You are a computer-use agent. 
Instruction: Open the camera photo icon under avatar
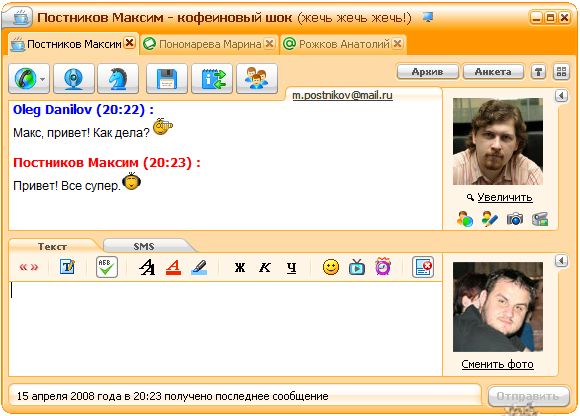pyautogui.click(x=515, y=219)
